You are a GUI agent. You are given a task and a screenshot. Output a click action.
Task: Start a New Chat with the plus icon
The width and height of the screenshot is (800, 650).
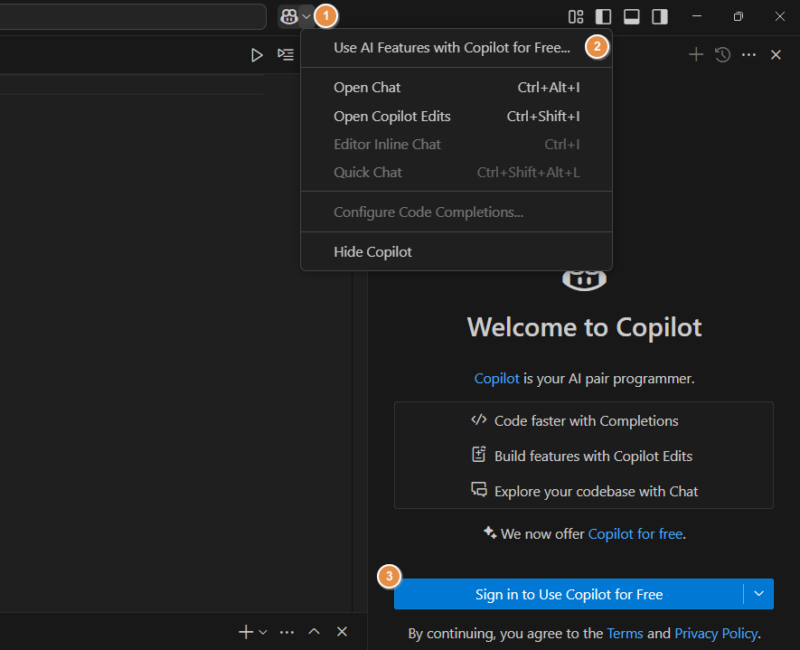click(x=695, y=55)
